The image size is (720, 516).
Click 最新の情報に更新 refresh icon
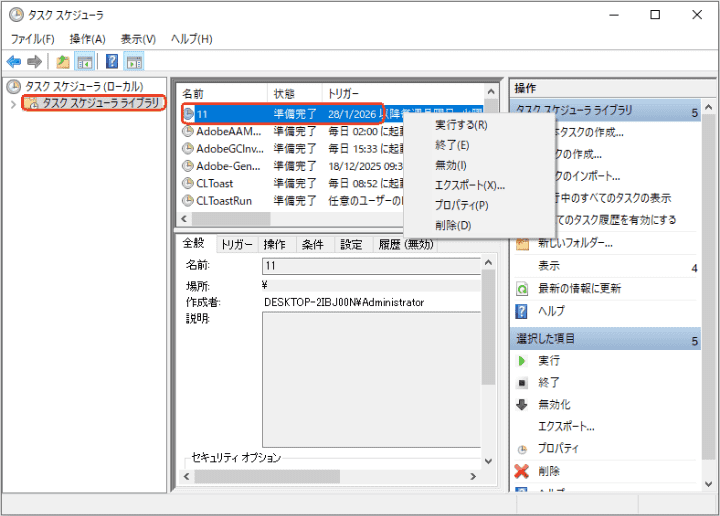521,288
